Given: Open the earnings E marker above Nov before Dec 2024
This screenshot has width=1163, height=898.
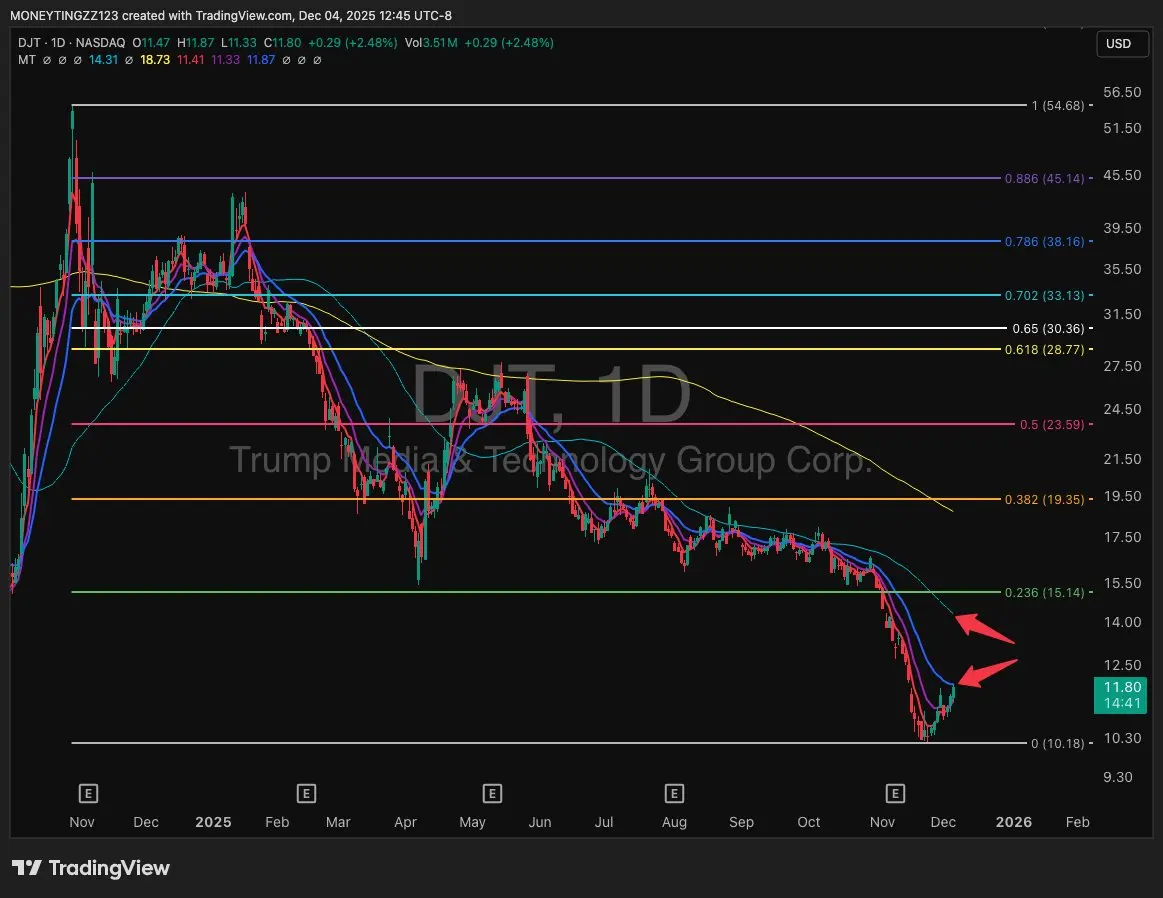Looking at the screenshot, I should coord(88,794).
